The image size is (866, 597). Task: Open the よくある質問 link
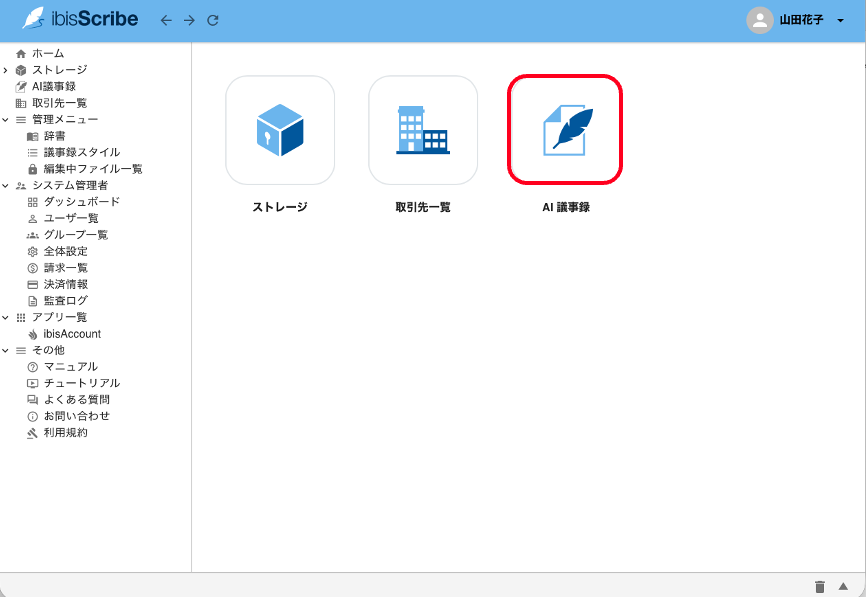tap(76, 400)
